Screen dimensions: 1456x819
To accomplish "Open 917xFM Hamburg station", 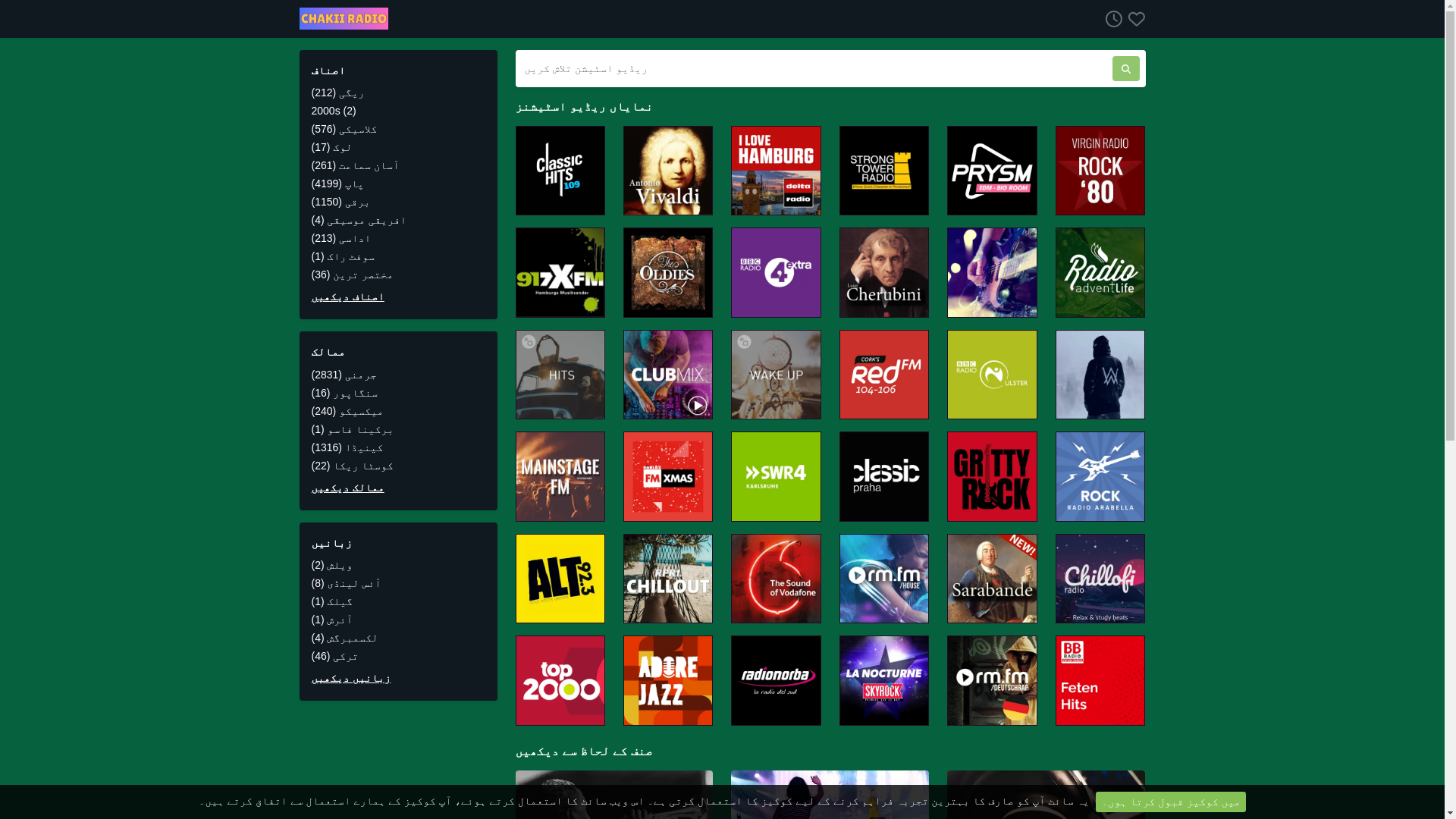I will tap(560, 273).
